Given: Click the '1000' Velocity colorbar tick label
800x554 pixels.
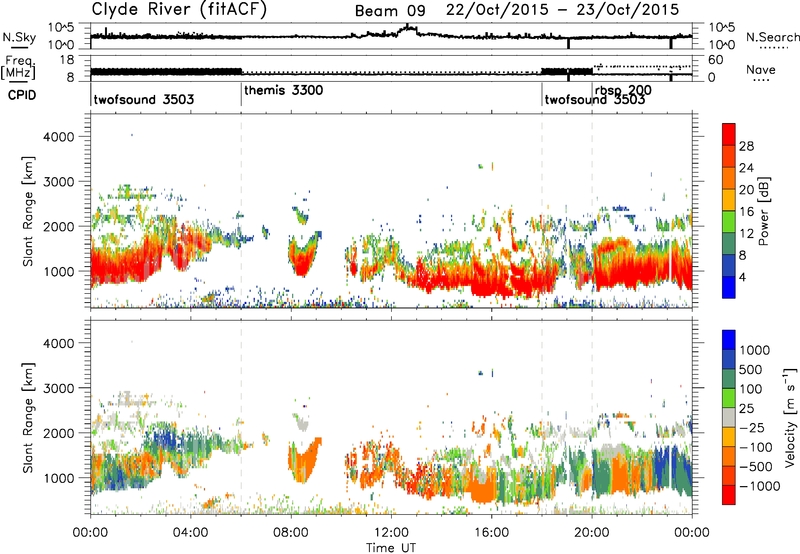Looking at the screenshot, I should coord(755,350).
